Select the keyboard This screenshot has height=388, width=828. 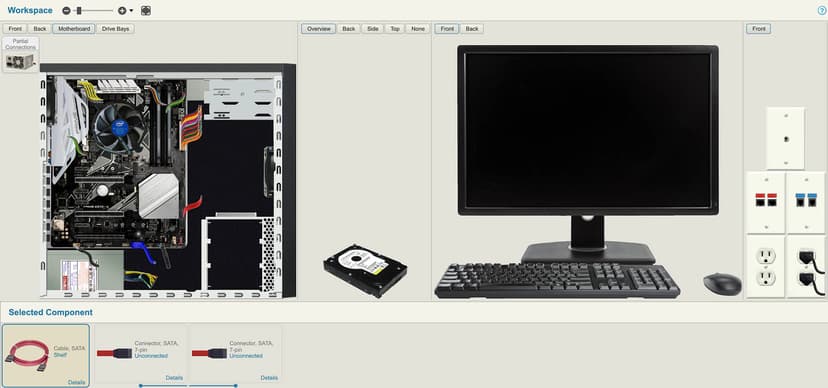click(x=557, y=280)
